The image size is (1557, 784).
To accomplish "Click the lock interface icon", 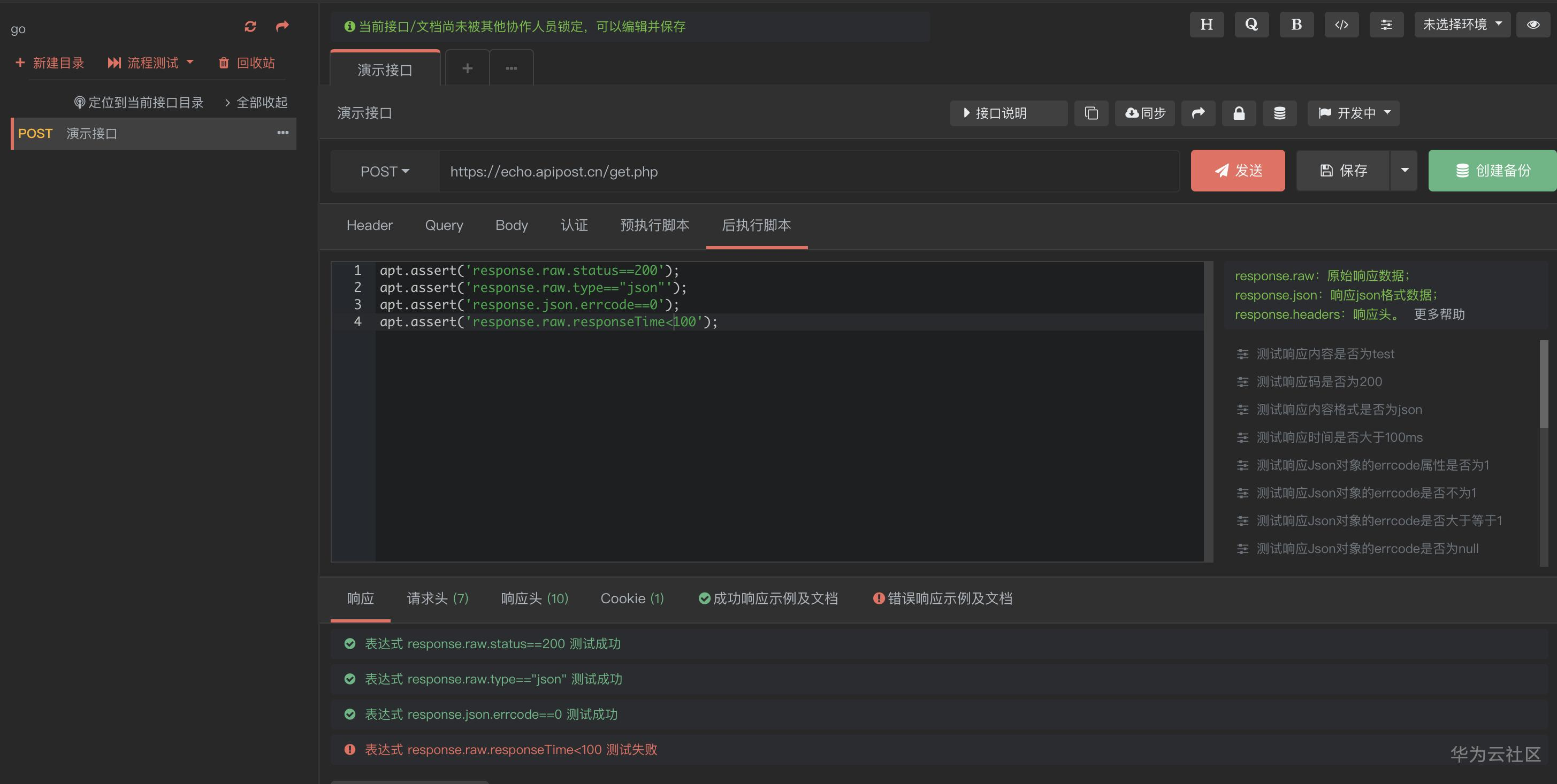I will pos(1239,113).
